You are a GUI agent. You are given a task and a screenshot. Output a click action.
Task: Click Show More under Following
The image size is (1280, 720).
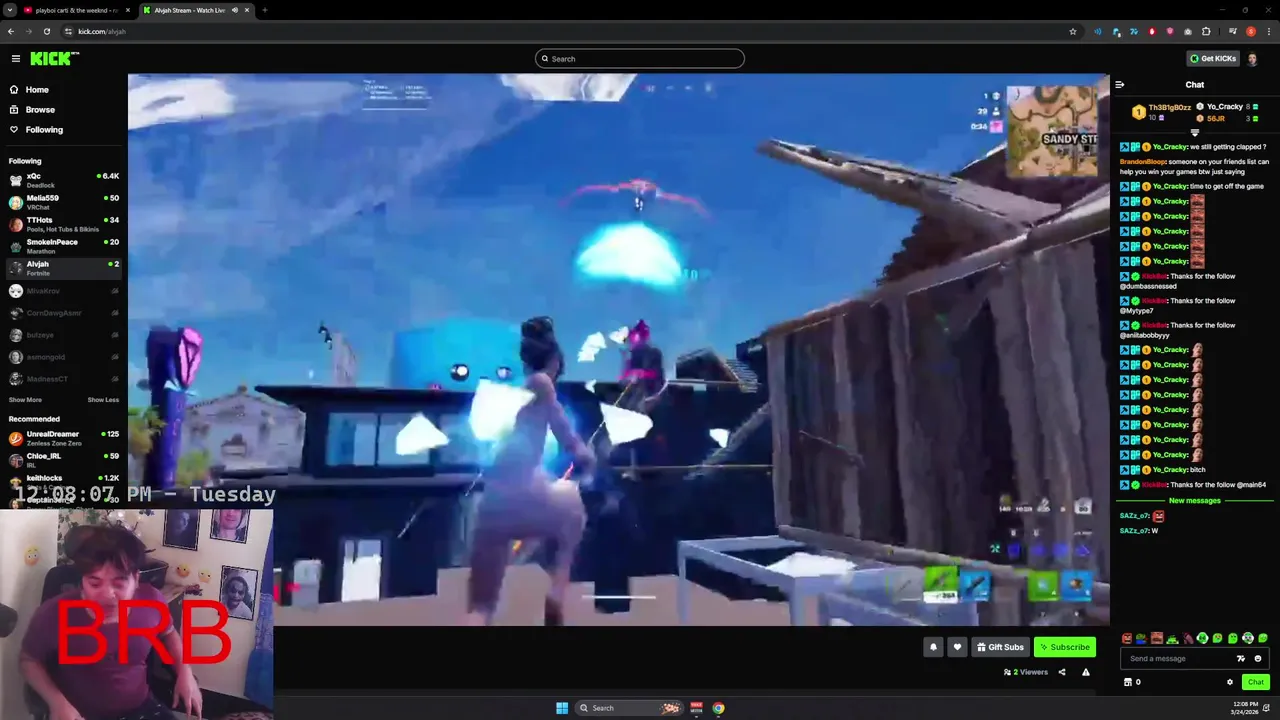[25, 400]
